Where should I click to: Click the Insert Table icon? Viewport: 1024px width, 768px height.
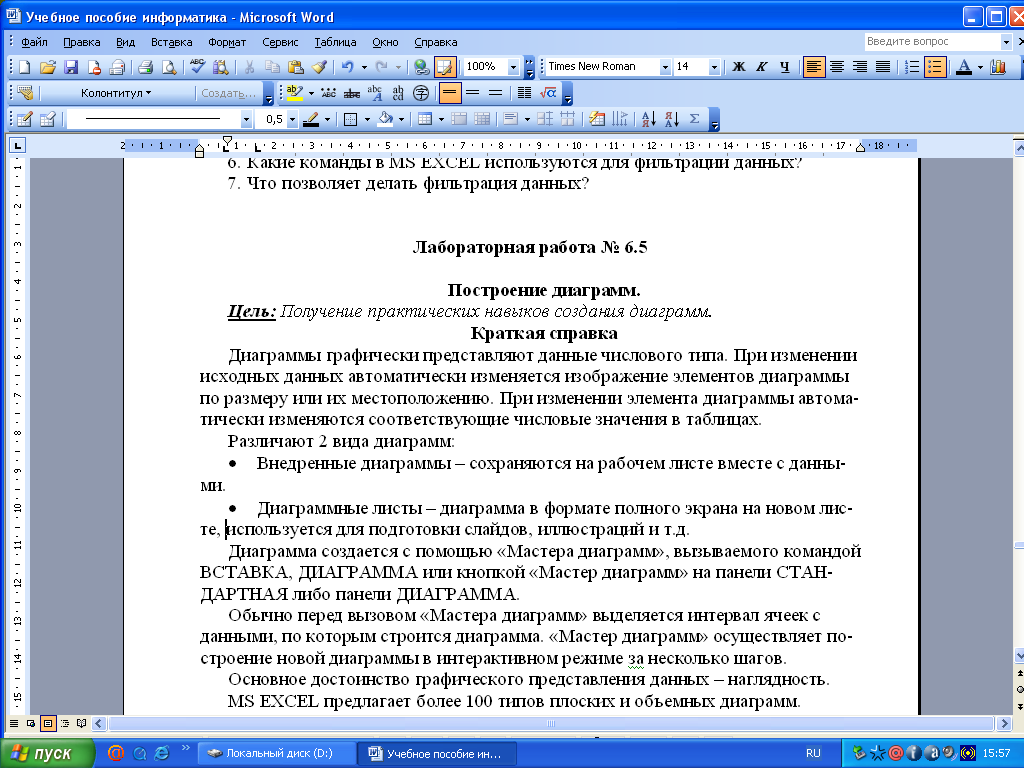point(424,119)
